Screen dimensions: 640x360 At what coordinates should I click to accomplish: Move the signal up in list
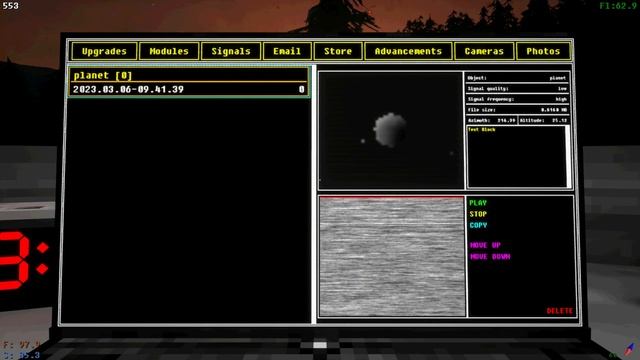485,245
